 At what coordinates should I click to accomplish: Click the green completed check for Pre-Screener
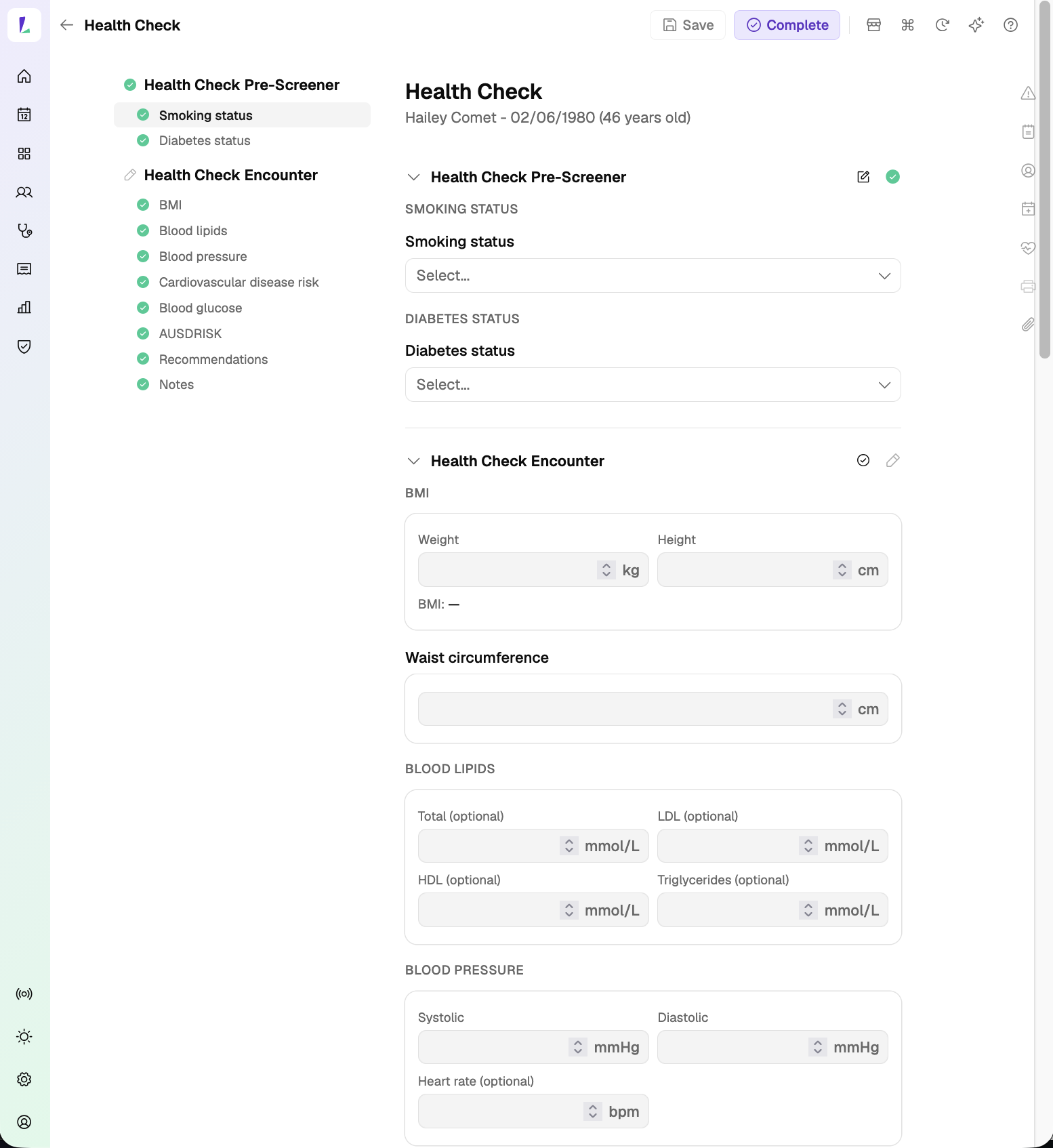coord(893,177)
